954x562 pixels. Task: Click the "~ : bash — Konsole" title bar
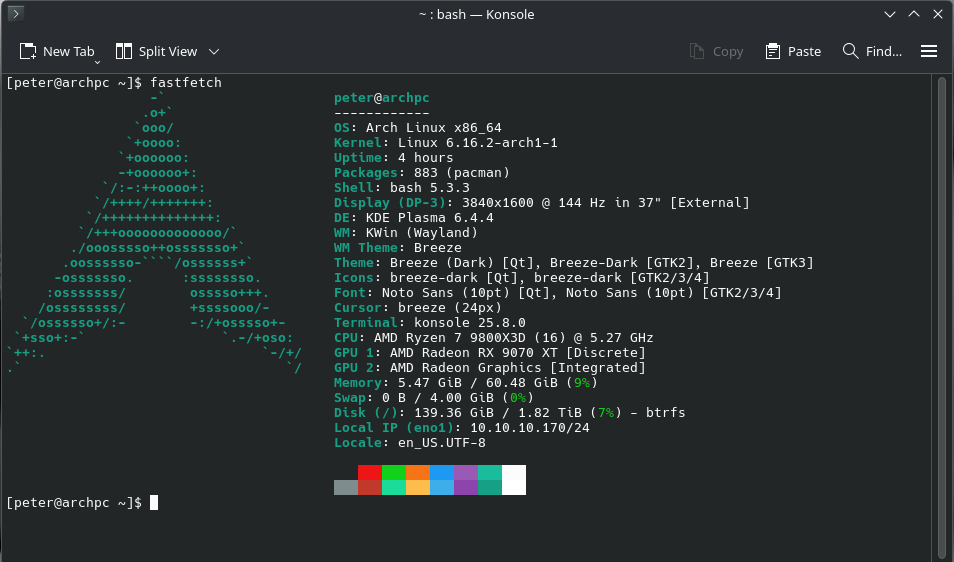point(476,14)
